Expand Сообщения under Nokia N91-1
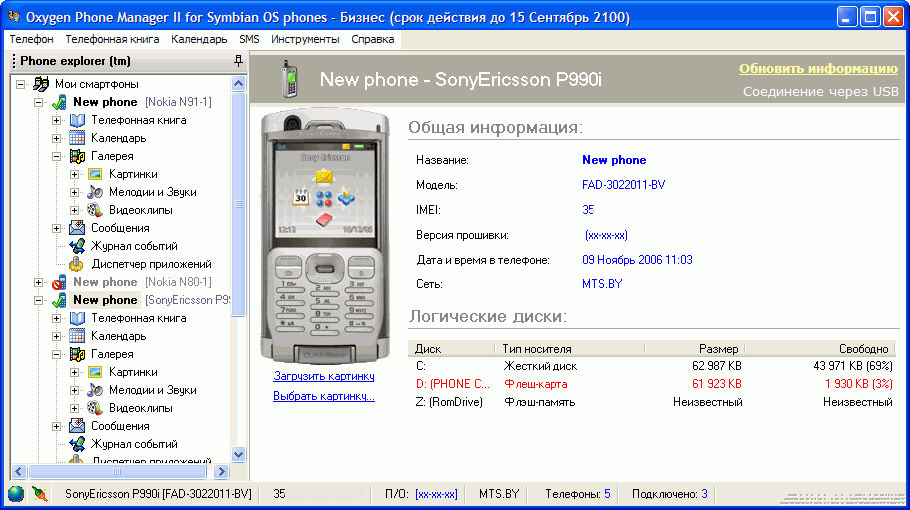The image size is (910, 510). pyautogui.click(x=57, y=229)
